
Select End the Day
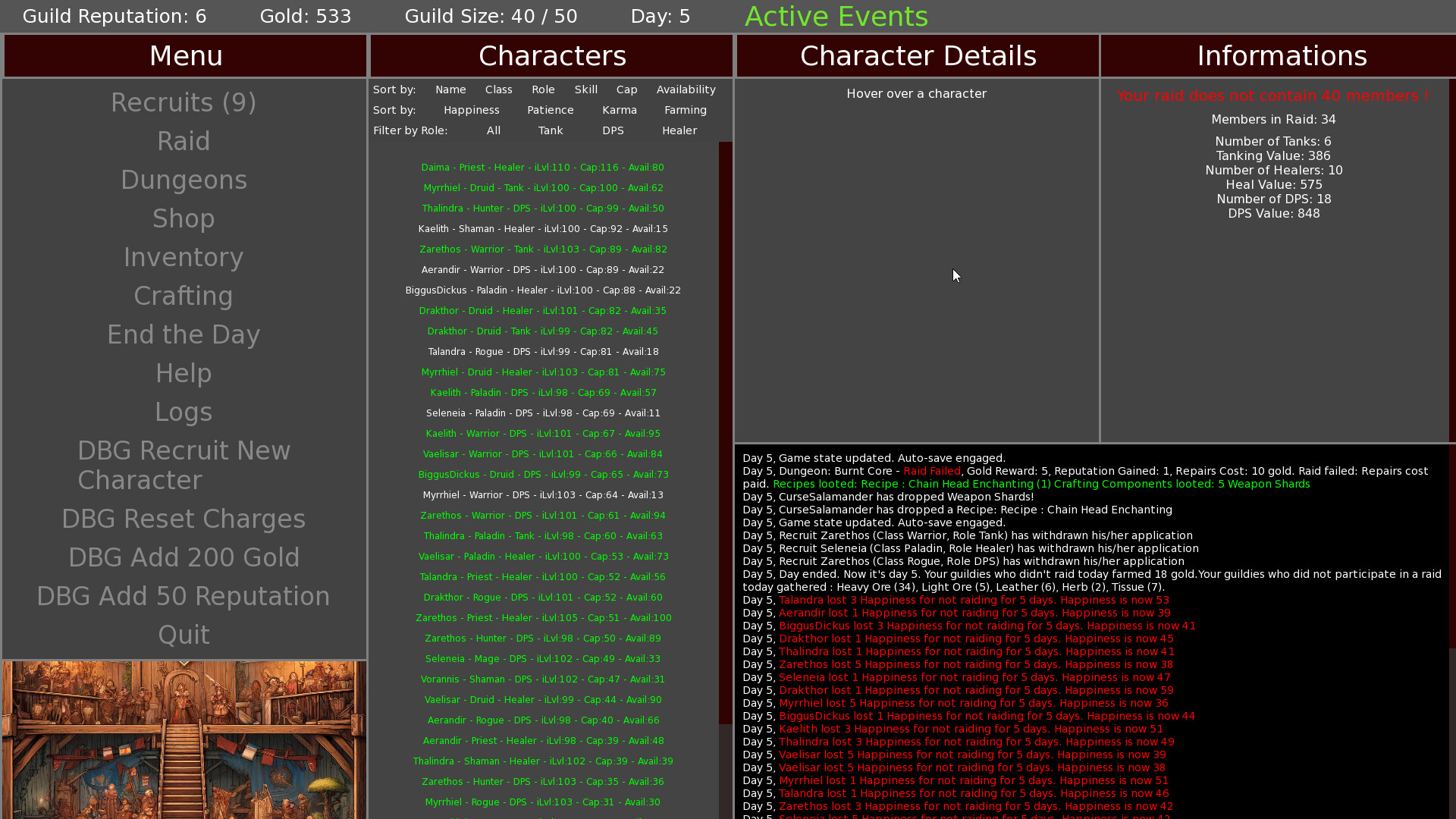point(184,334)
